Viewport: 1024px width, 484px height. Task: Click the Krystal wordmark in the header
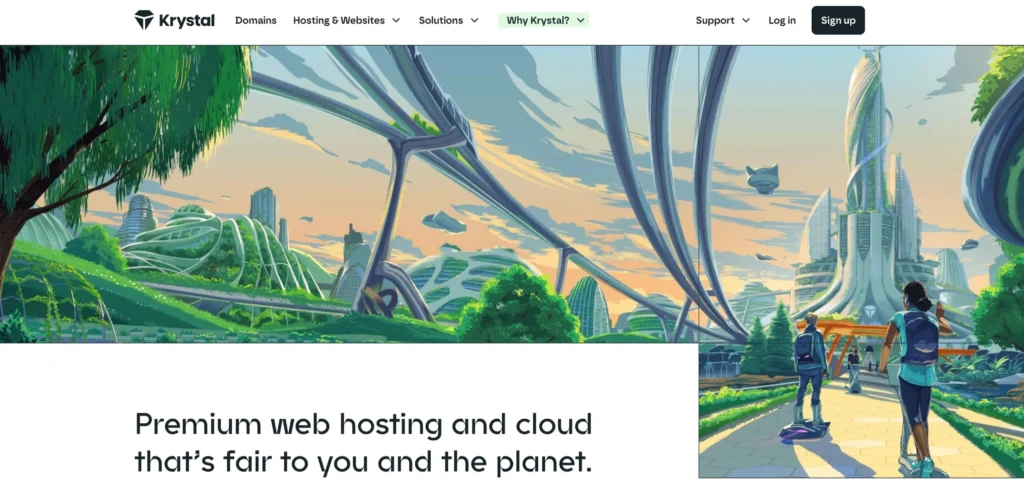coord(186,20)
